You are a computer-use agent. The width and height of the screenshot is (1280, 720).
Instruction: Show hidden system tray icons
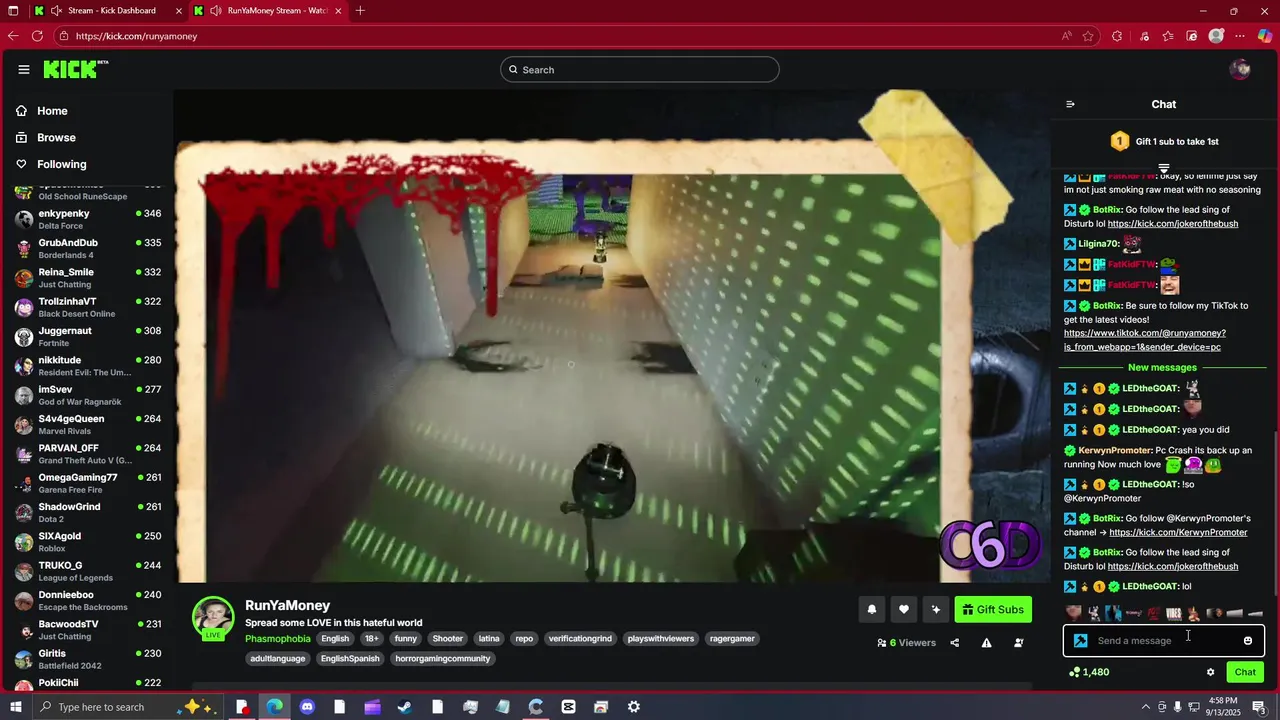click(x=1146, y=707)
